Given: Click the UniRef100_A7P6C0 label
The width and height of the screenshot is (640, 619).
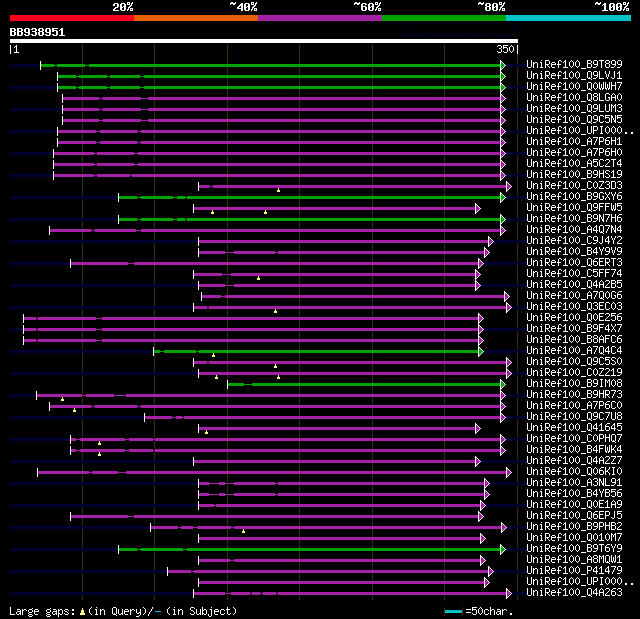Looking at the screenshot, I should 574,406.
